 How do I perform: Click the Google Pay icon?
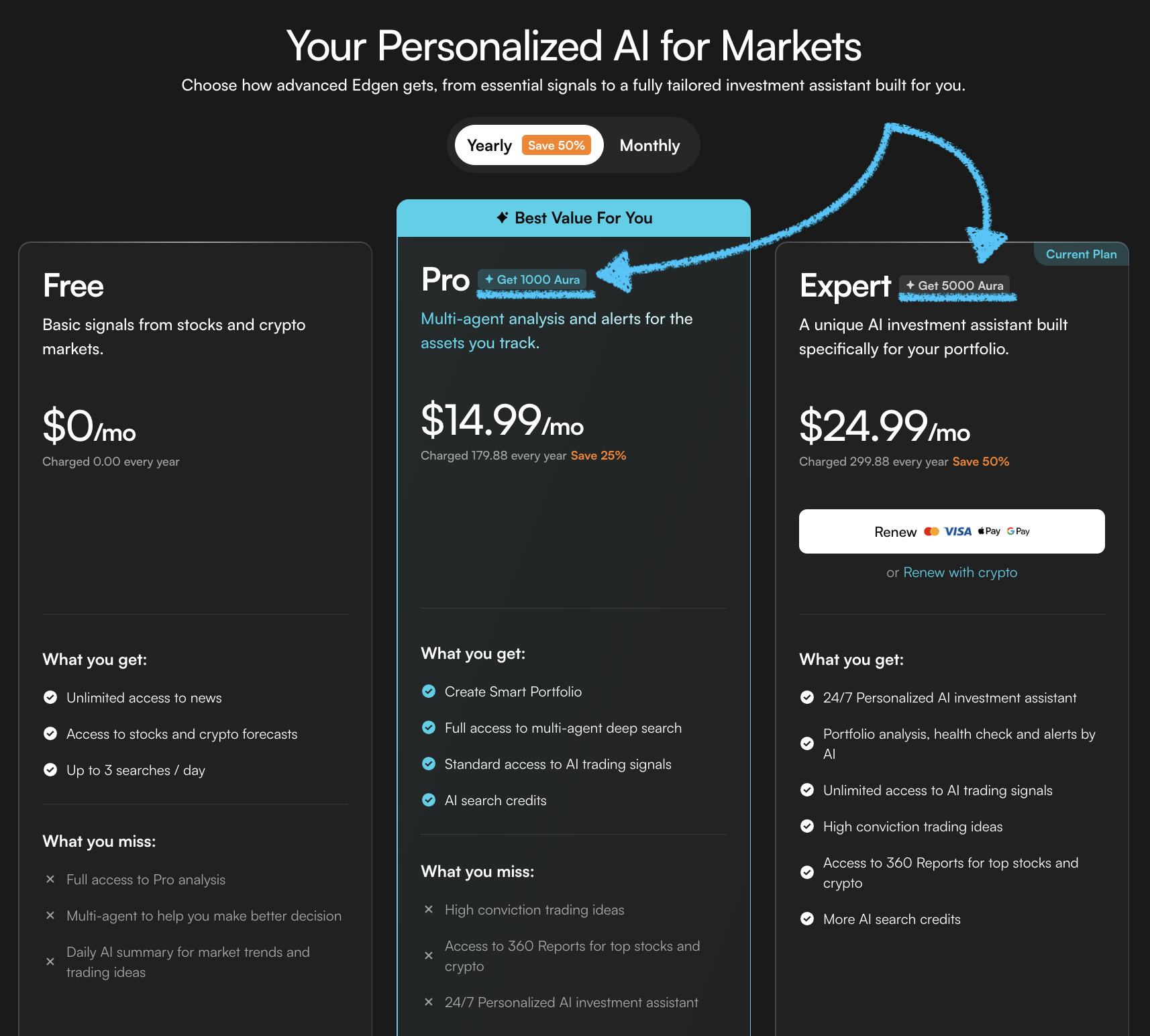click(1018, 531)
